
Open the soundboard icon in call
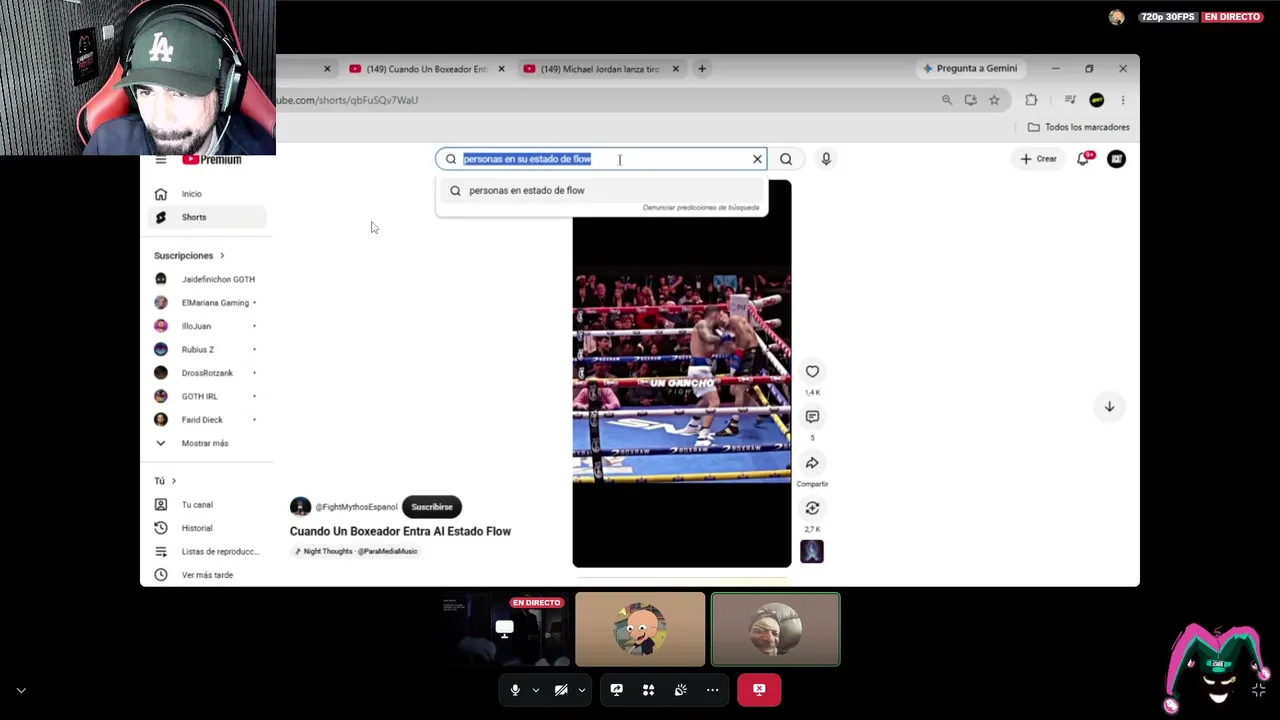(x=680, y=690)
